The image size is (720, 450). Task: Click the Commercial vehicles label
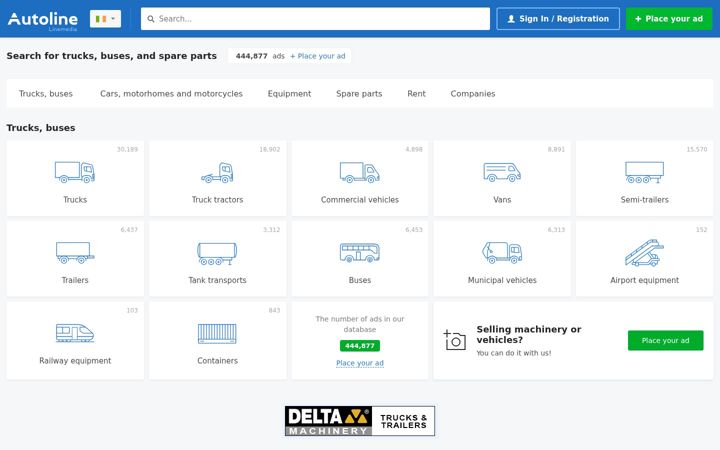(360, 200)
